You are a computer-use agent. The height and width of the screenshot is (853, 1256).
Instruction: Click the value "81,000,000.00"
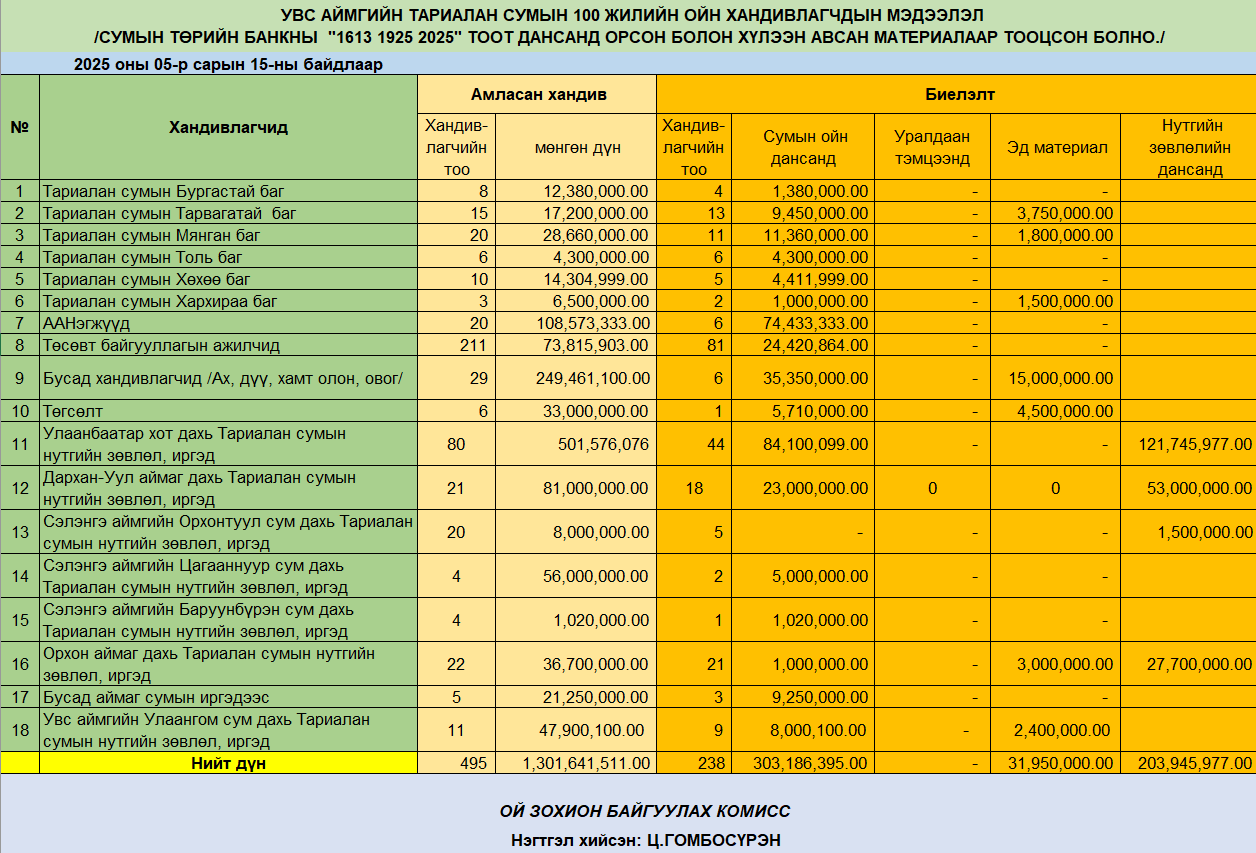pos(597,488)
